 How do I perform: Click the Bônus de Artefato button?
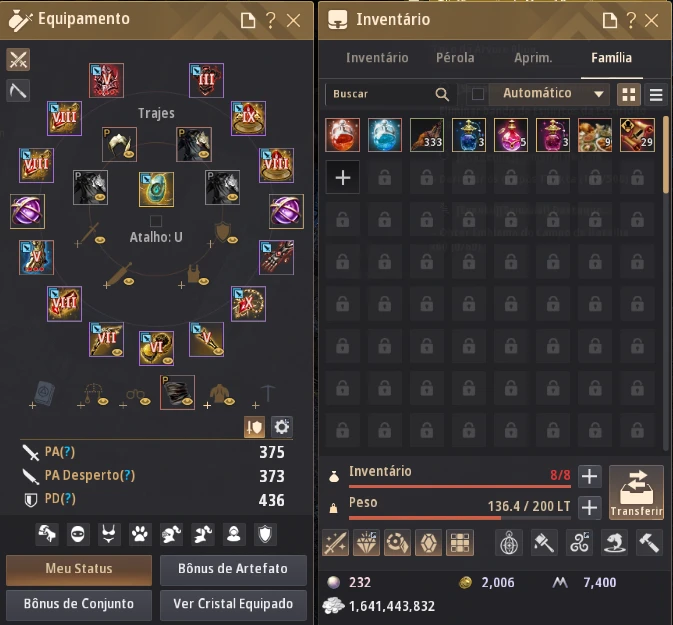(233, 569)
